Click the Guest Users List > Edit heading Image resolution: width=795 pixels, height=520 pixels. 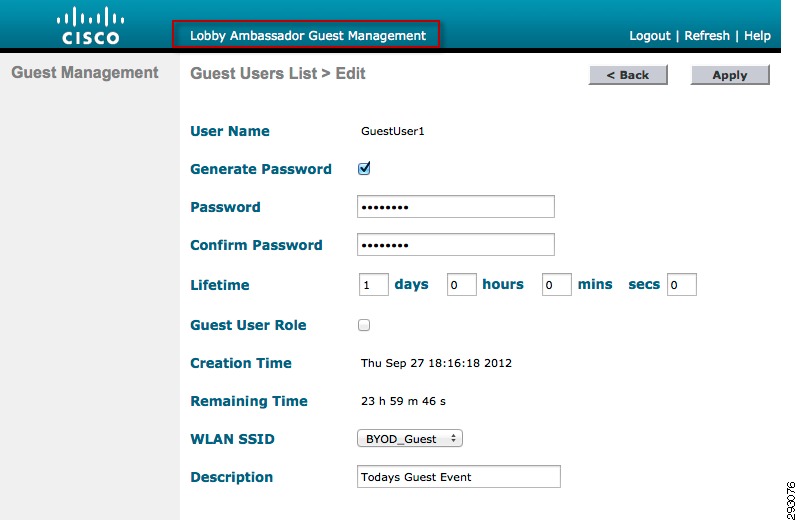(278, 73)
